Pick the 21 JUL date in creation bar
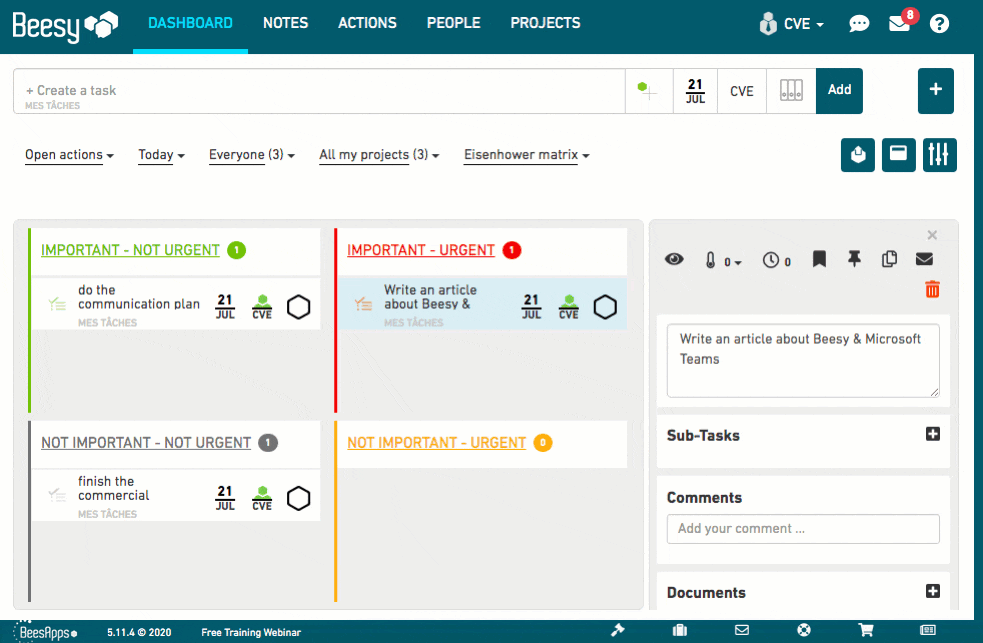Screen dimensions: 983x643 click(695, 91)
